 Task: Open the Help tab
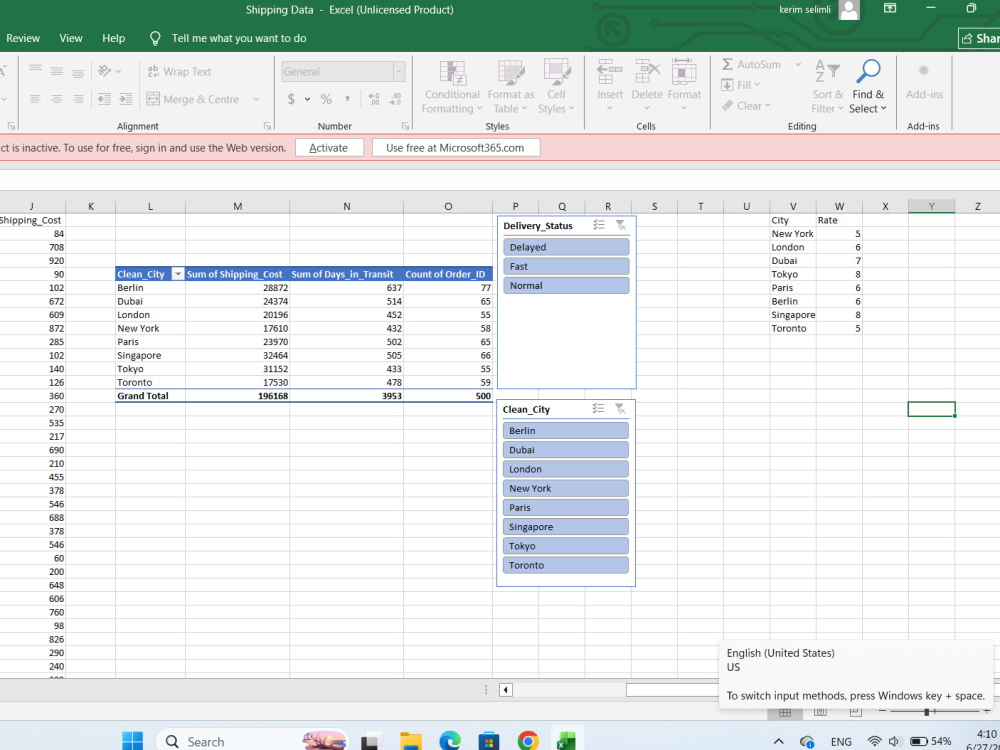click(x=114, y=38)
